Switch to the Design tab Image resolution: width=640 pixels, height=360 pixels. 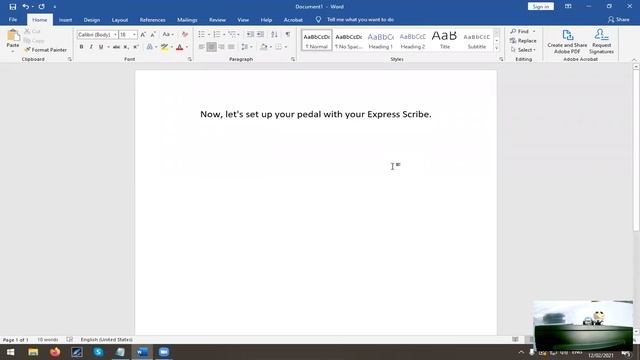[x=92, y=20]
